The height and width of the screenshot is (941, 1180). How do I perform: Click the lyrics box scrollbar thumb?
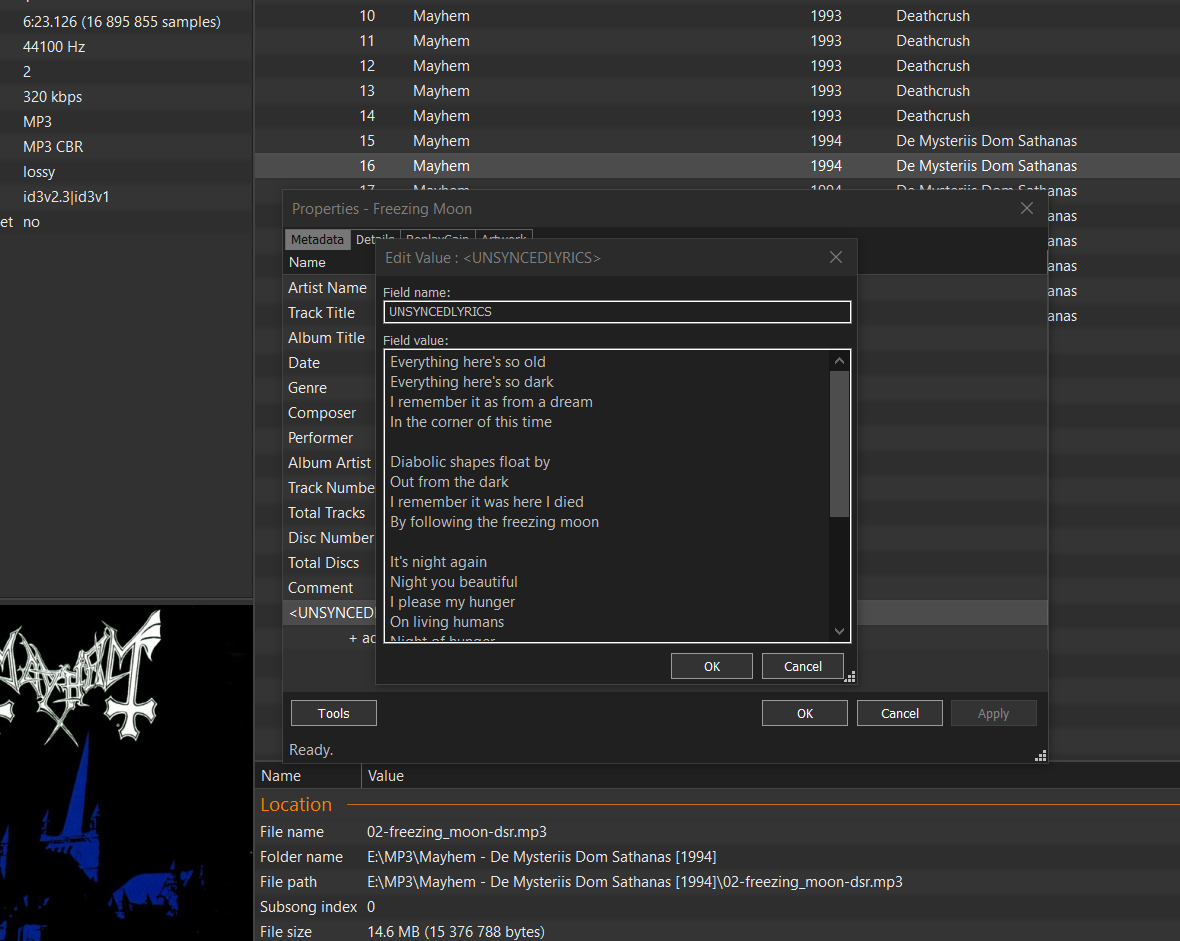point(839,444)
